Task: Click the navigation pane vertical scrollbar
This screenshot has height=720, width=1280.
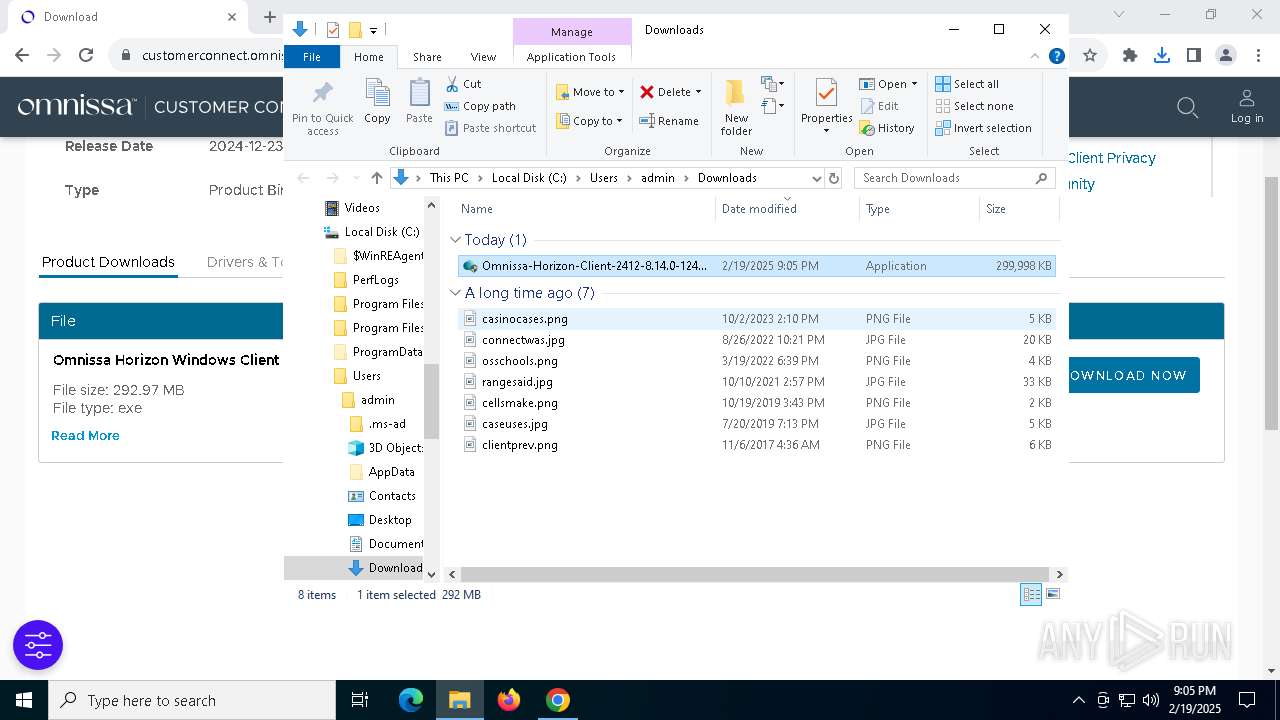Action: (x=432, y=400)
